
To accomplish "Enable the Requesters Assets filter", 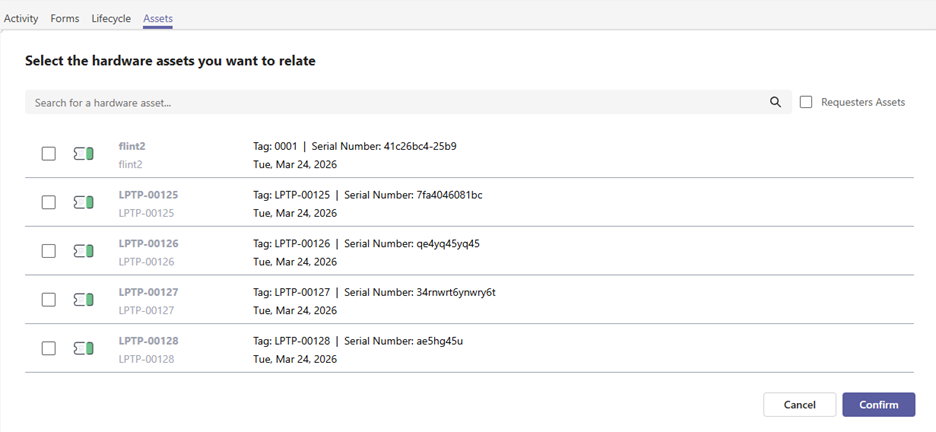I will 806,102.
